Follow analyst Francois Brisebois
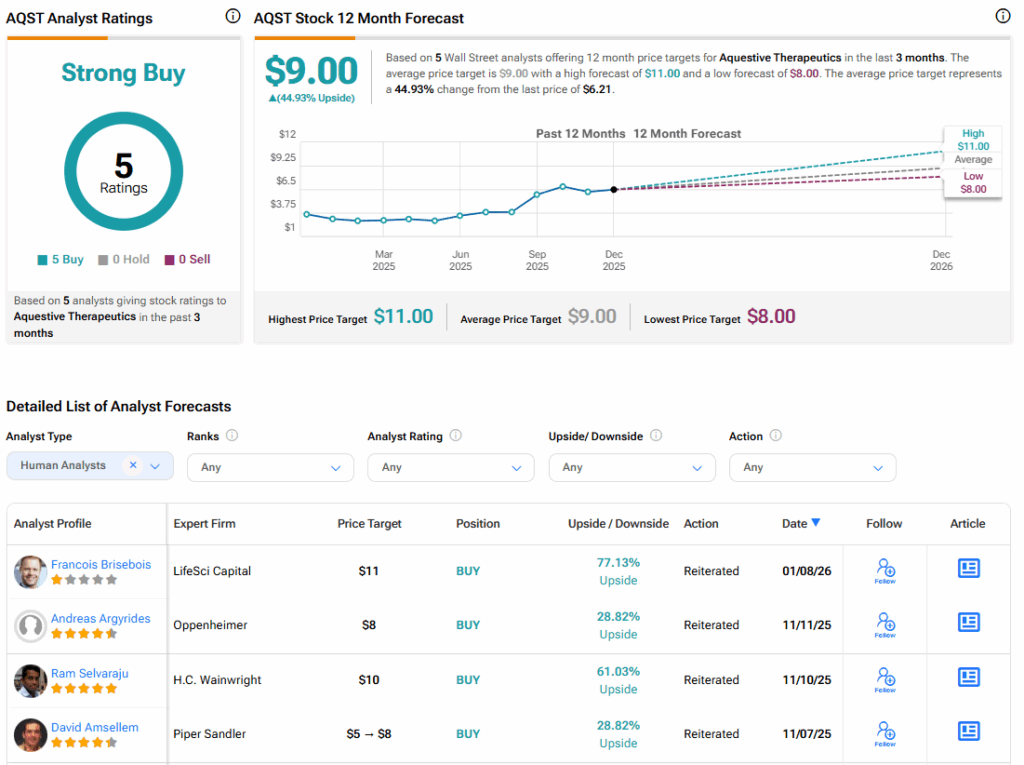Image resolution: width=1024 pixels, height=765 pixels. (885, 571)
